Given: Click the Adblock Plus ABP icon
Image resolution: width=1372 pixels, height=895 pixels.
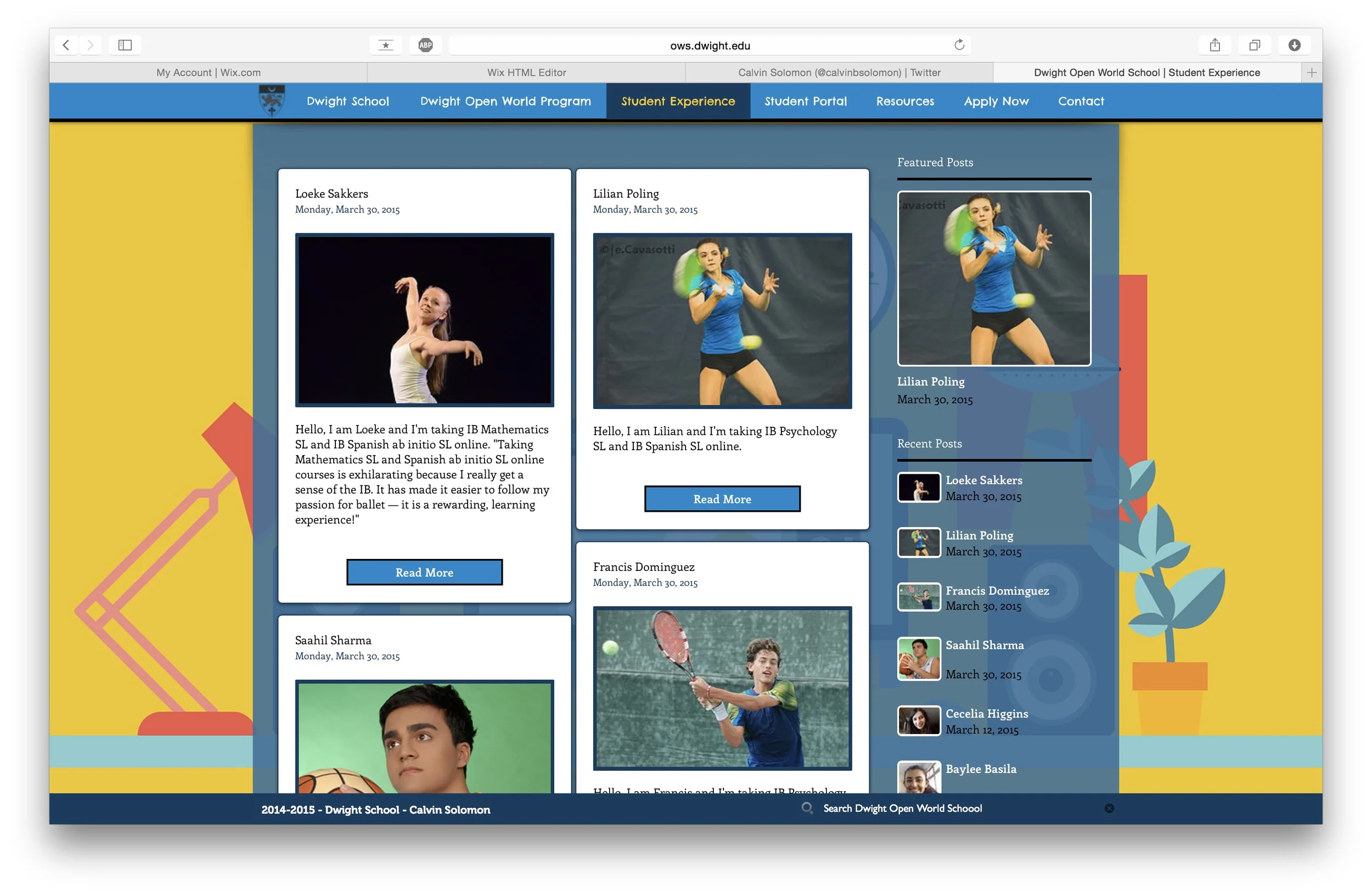Looking at the screenshot, I should 425,45.
